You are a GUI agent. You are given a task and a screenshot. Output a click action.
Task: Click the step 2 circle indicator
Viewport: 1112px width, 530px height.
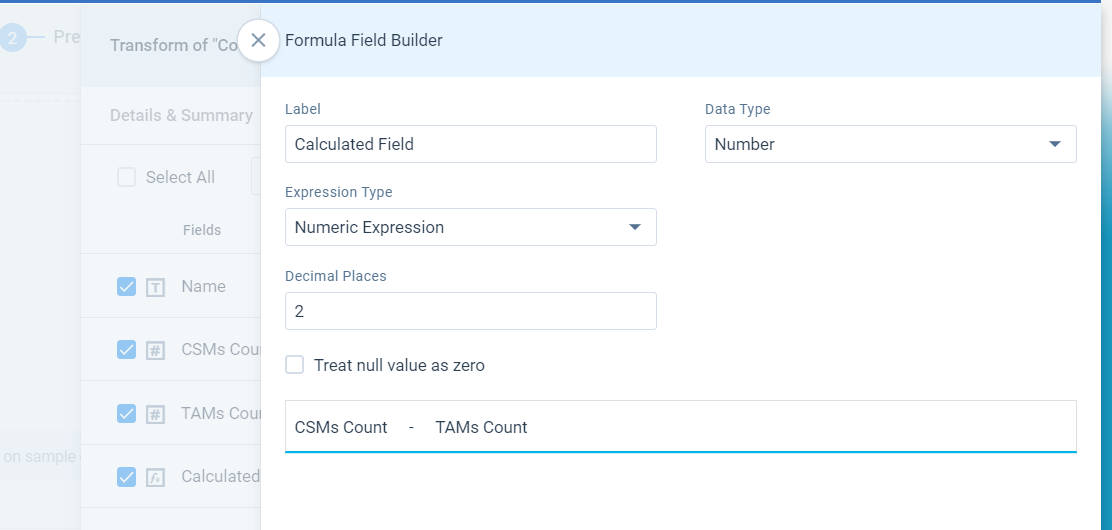pyautogui.click(x=12, y=38)
